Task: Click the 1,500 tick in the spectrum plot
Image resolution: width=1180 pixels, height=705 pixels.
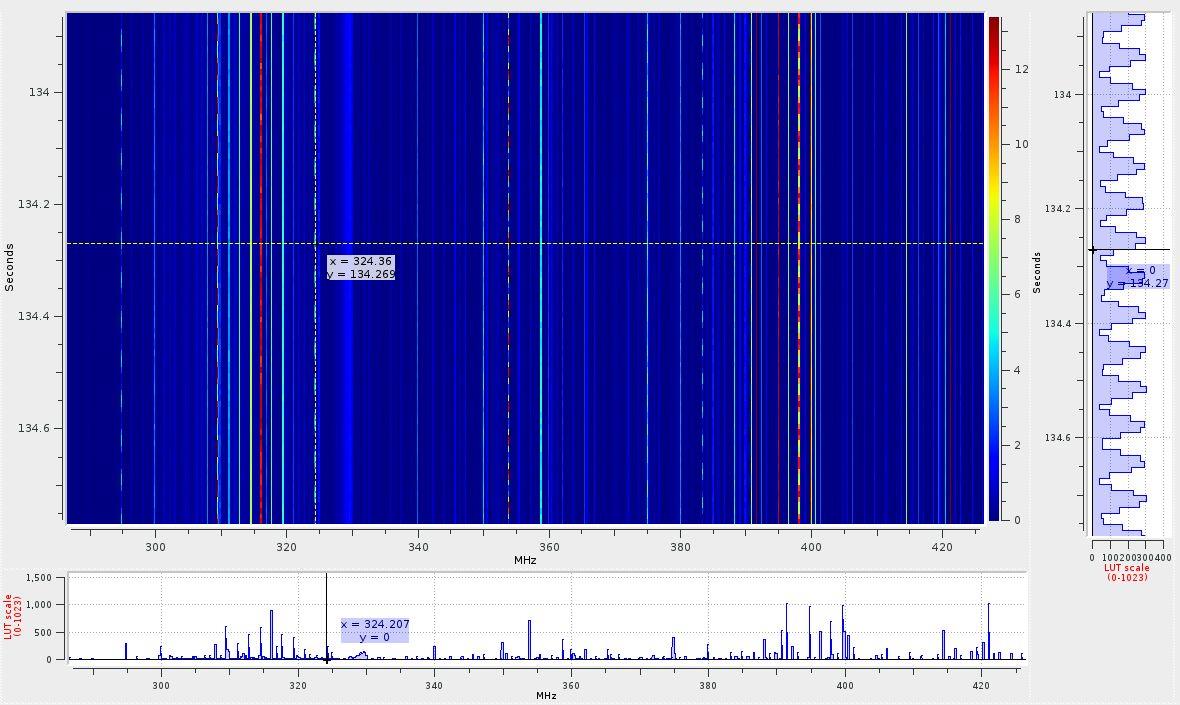Action: 38,578
